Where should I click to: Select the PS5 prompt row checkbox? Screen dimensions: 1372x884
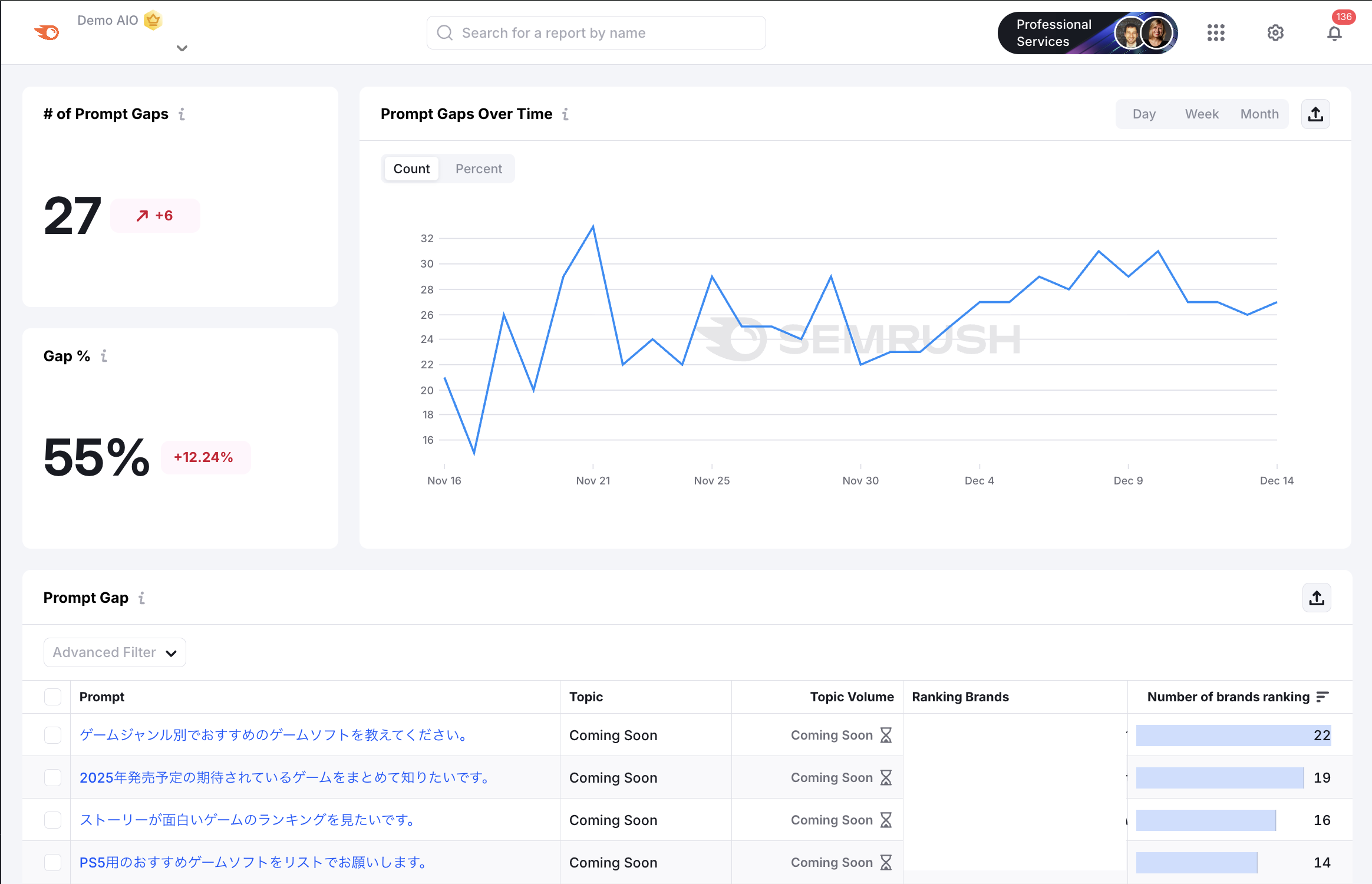coord(53,862)
